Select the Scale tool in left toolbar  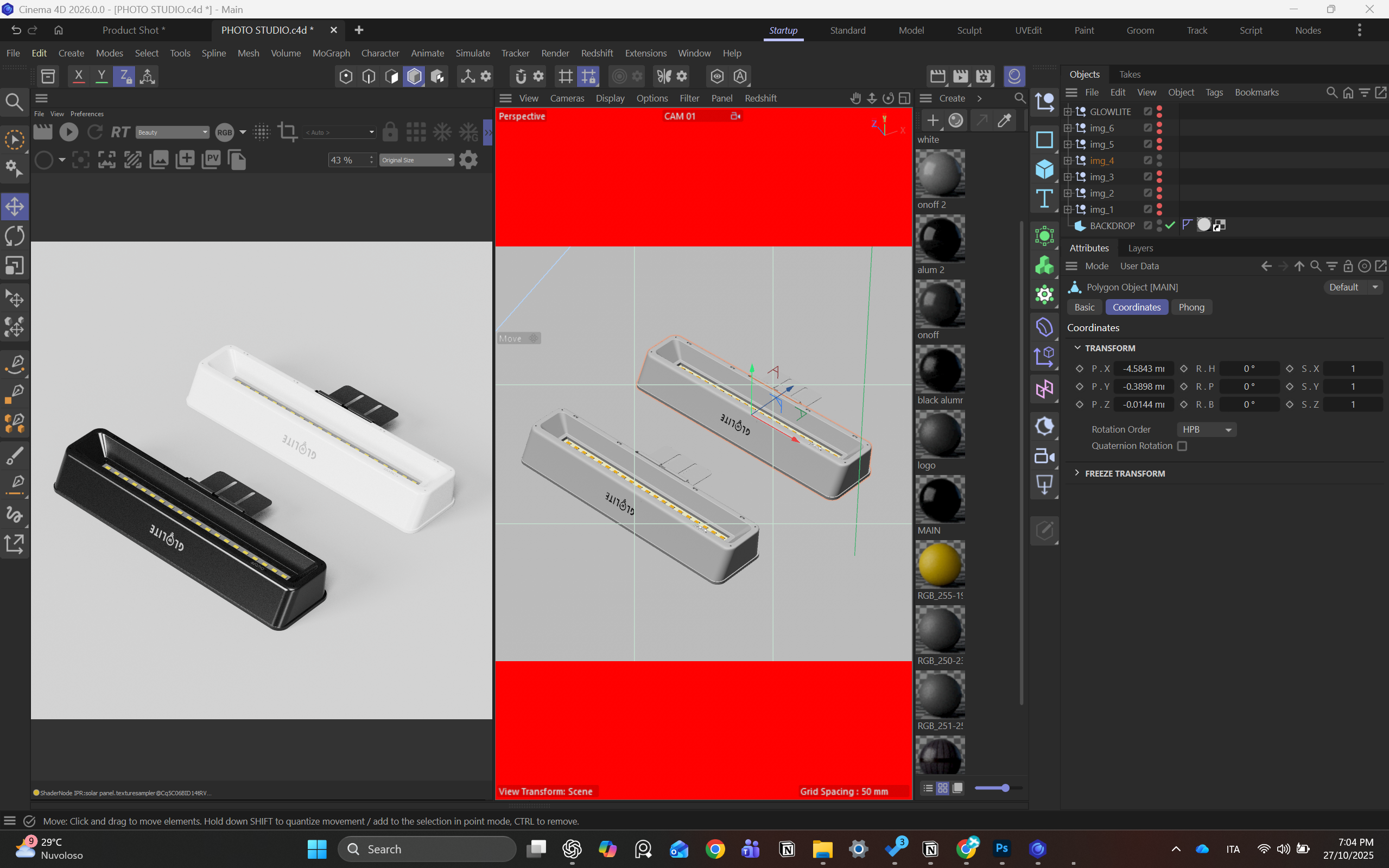(15, 266)
